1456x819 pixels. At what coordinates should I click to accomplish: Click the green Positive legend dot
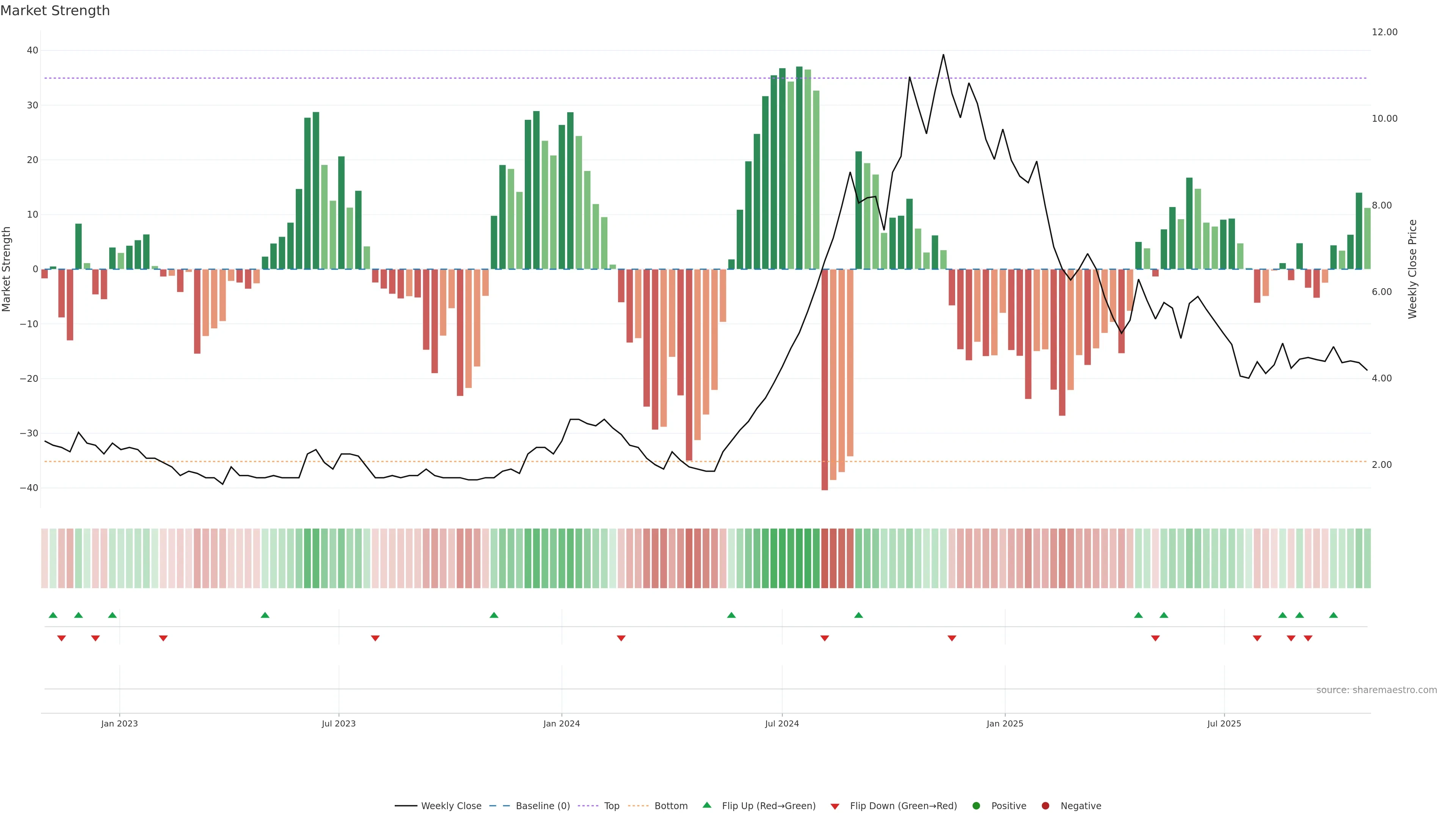976,806
